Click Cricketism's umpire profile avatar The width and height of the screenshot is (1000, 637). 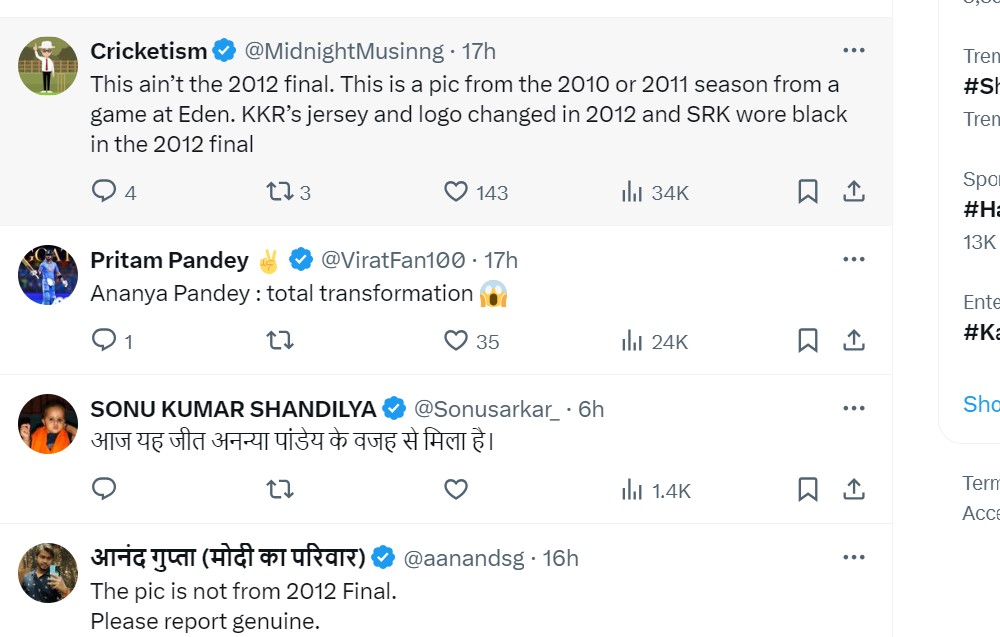48,66
